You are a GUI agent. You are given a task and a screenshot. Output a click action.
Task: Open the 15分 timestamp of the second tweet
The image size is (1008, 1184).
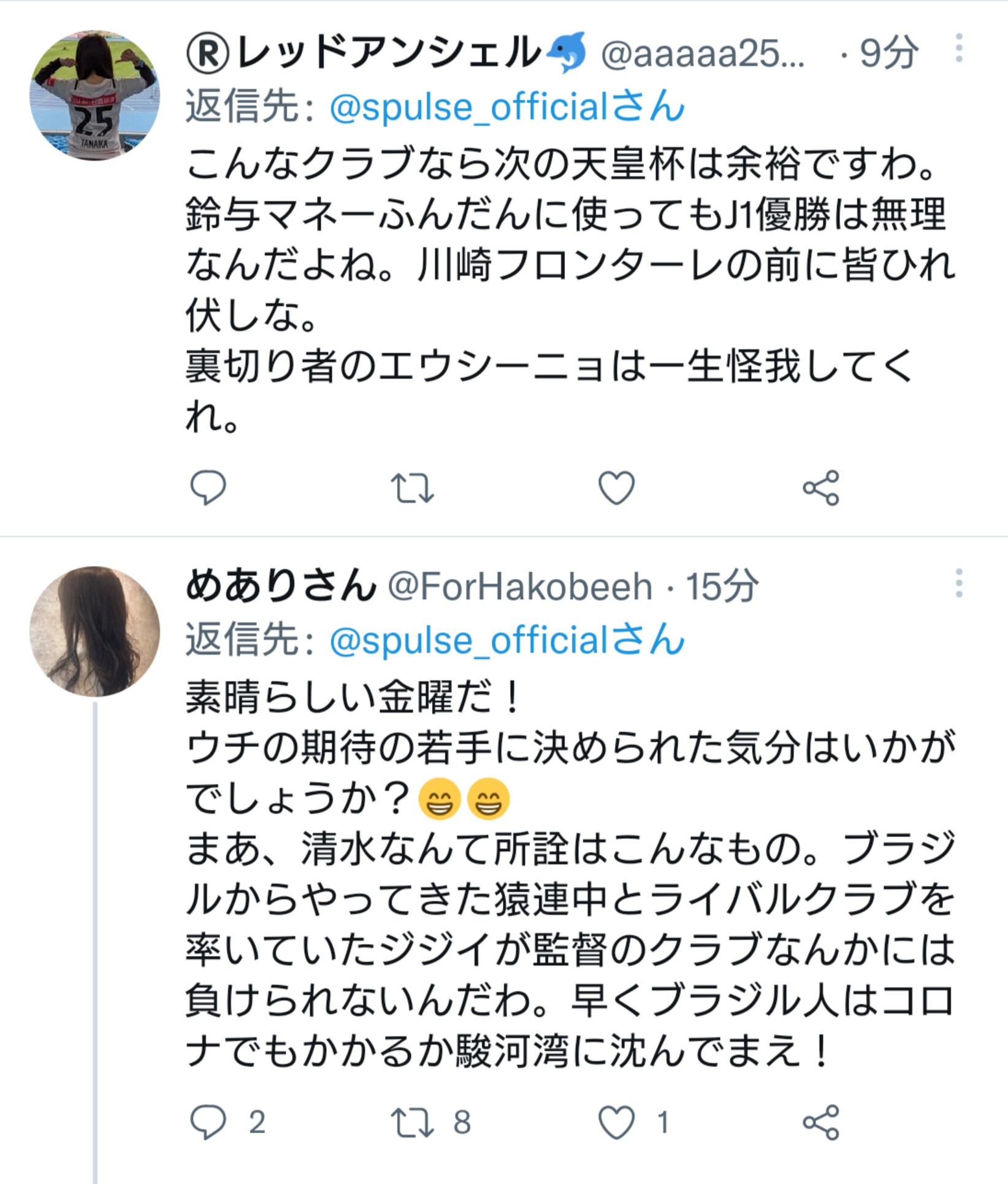pyautogui.click(x=722, y=587)
